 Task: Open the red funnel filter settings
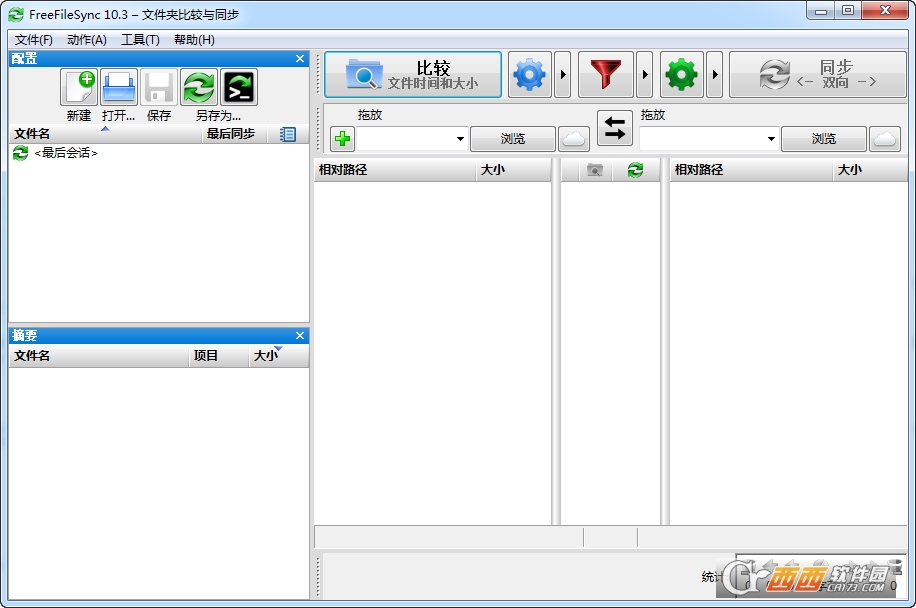click(606, 75)
